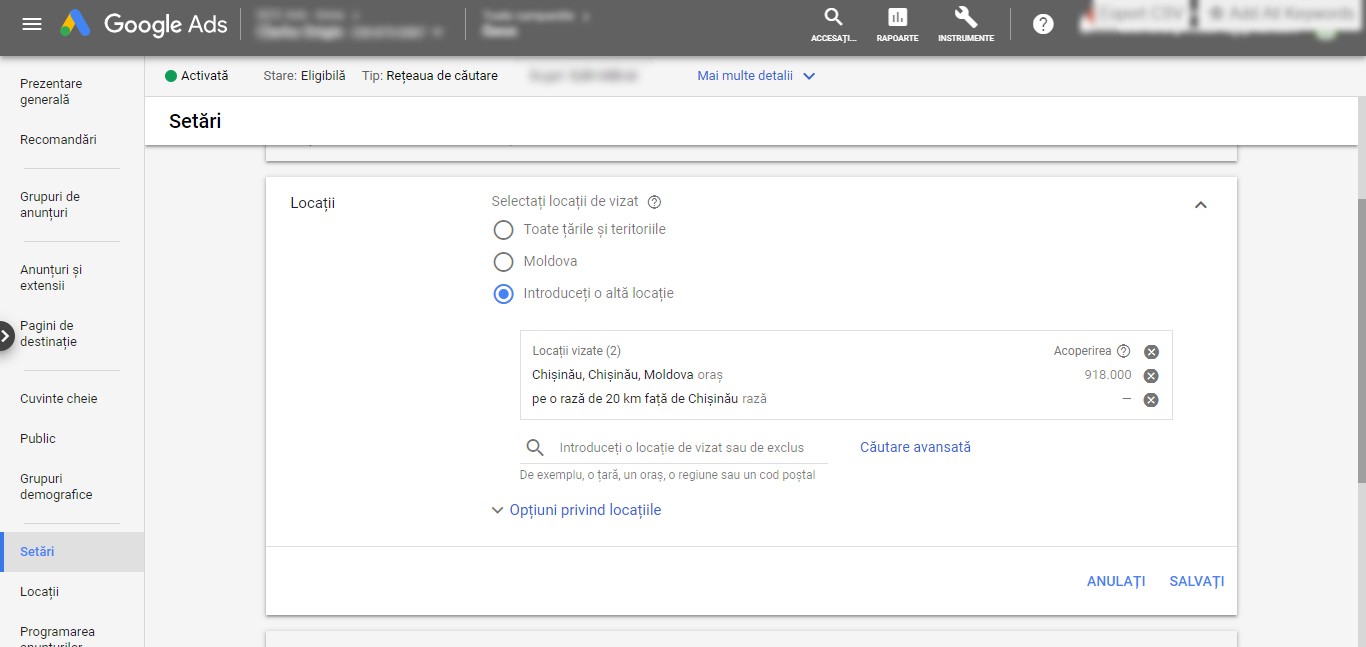Open the Rapoarte reports icon
Viewport: 1366px width, 647px height.
[x=897, y=24]
